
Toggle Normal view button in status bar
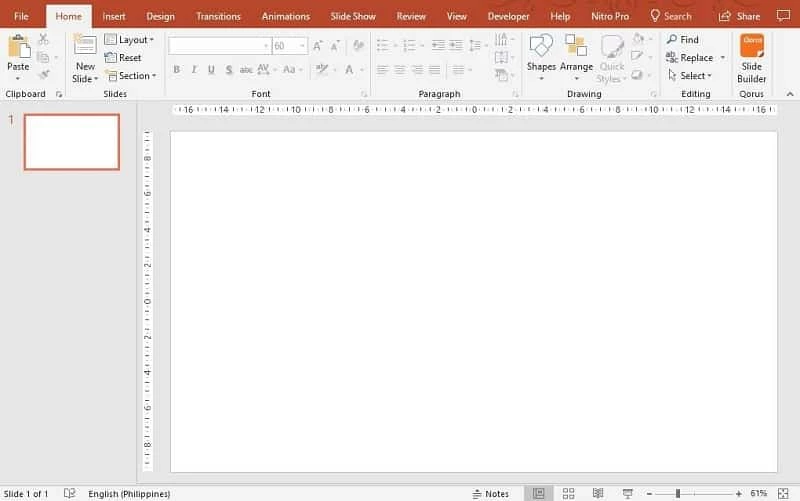click(539, 493)
